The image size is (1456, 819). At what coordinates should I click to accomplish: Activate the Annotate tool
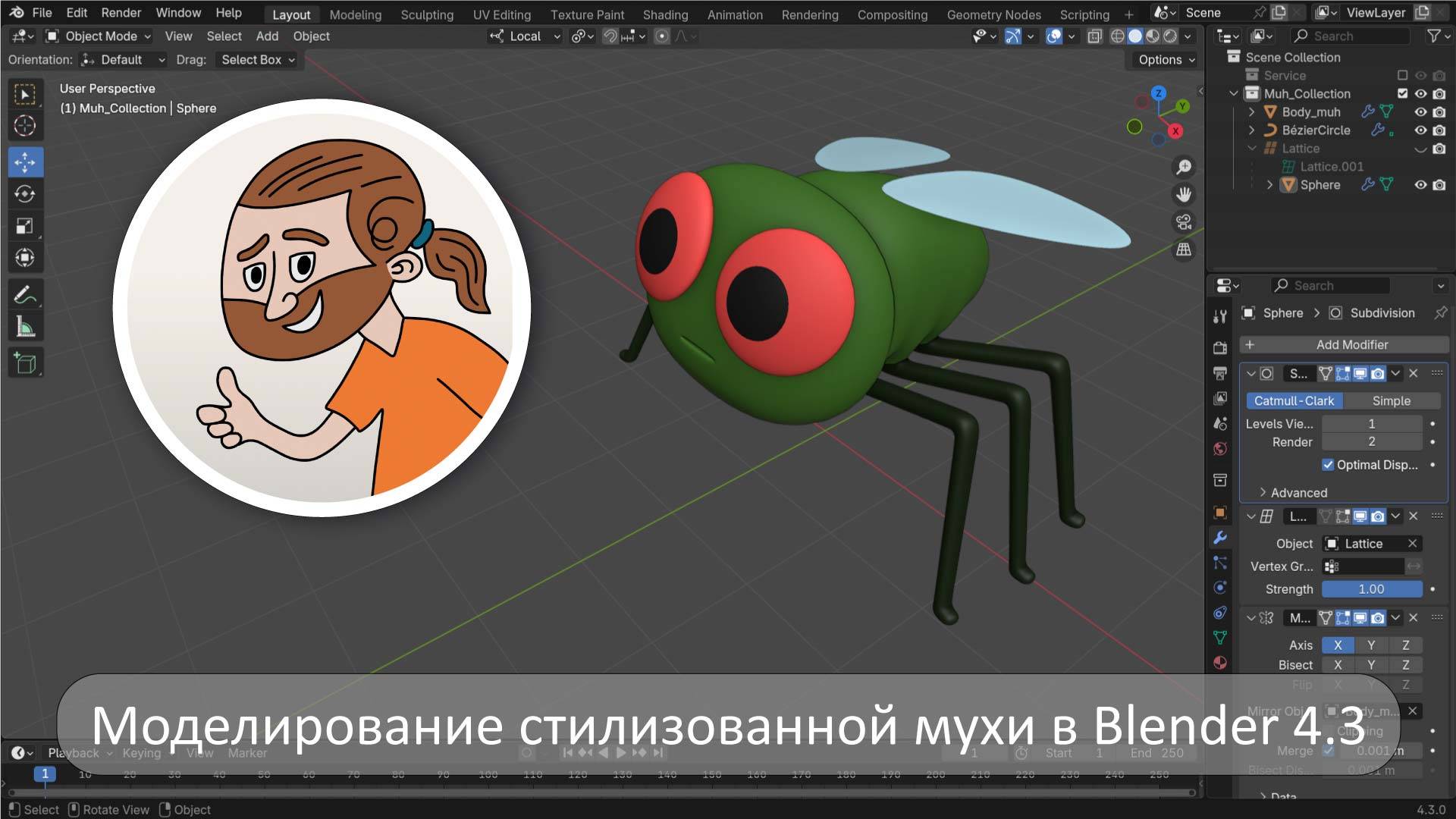pos(25,294)
